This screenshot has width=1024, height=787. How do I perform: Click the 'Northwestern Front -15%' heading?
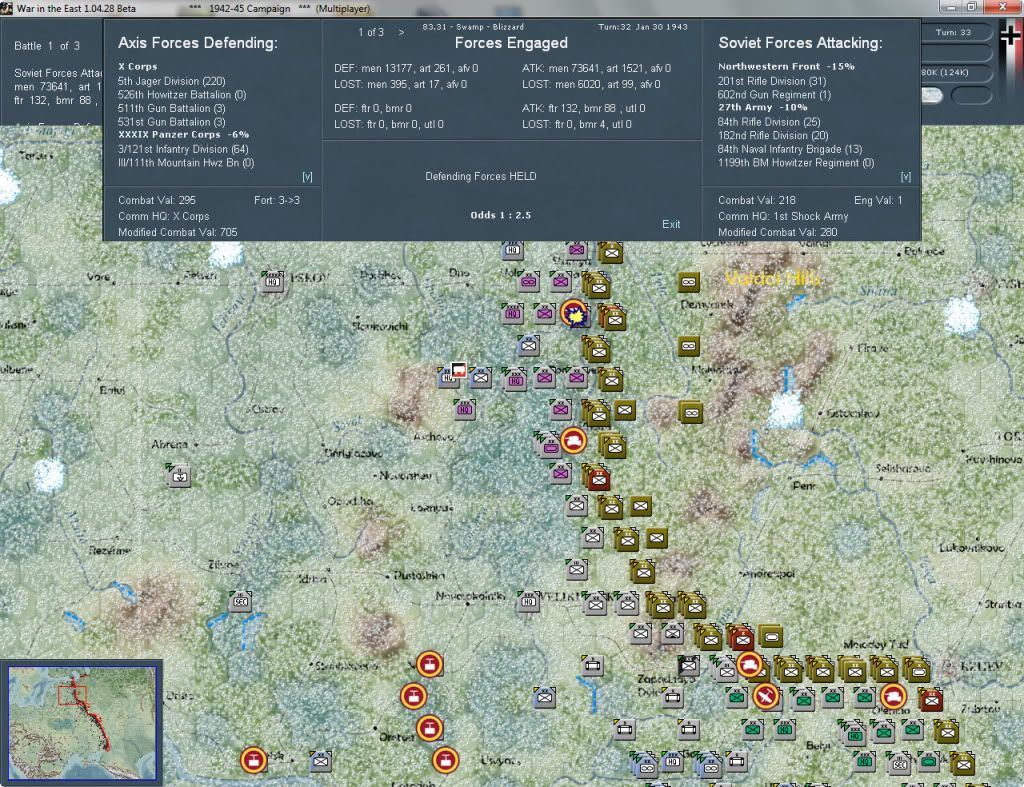(x=786, y=67)
